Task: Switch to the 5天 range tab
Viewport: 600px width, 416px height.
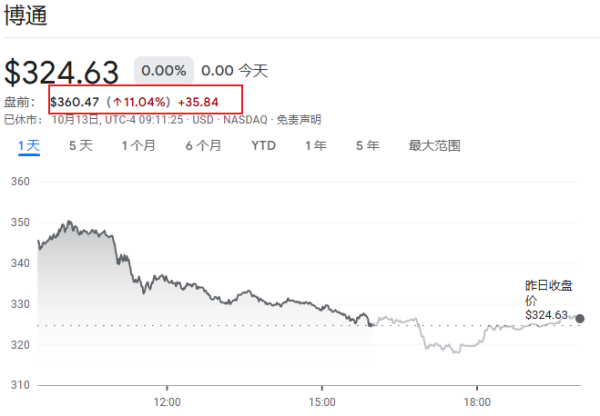Action: (x=80, y=146)
